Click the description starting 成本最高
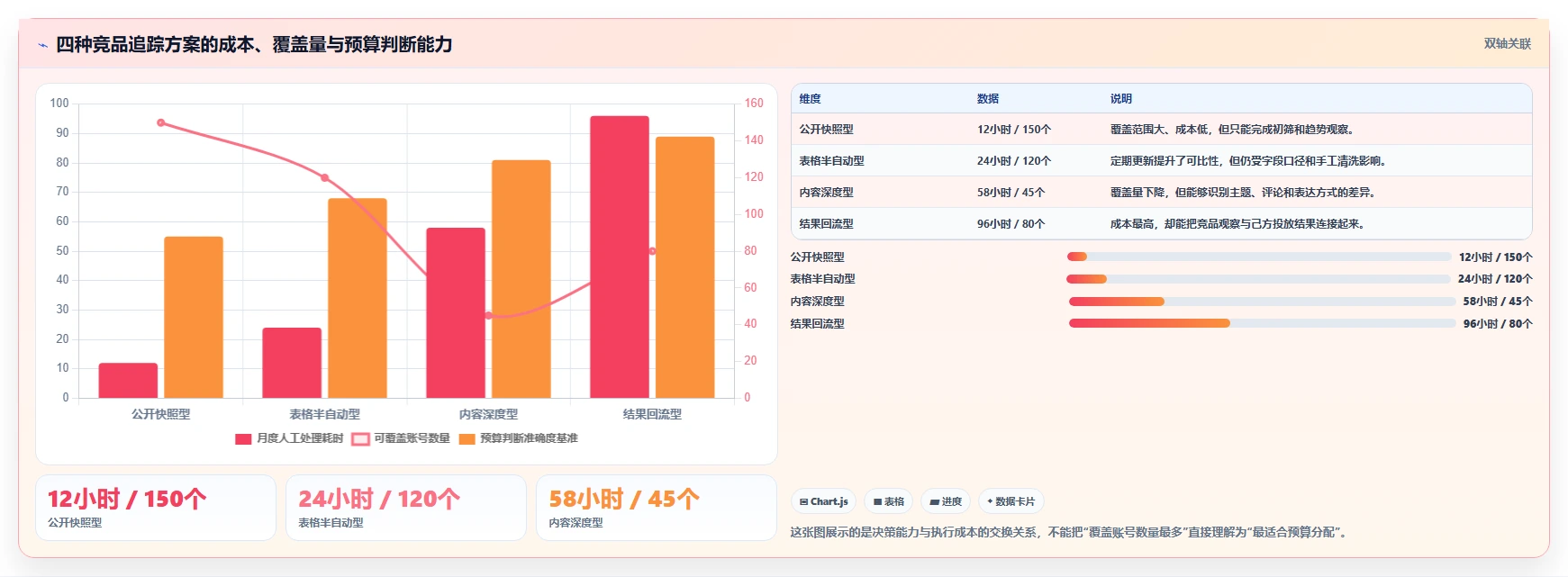The image size is (1568, 577). point(1239,224)
